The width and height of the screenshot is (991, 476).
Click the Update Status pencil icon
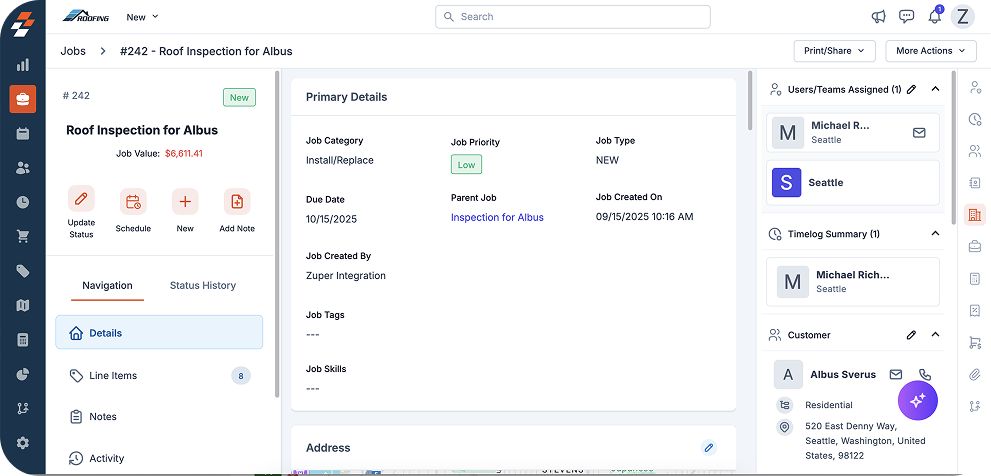[82, 201]
